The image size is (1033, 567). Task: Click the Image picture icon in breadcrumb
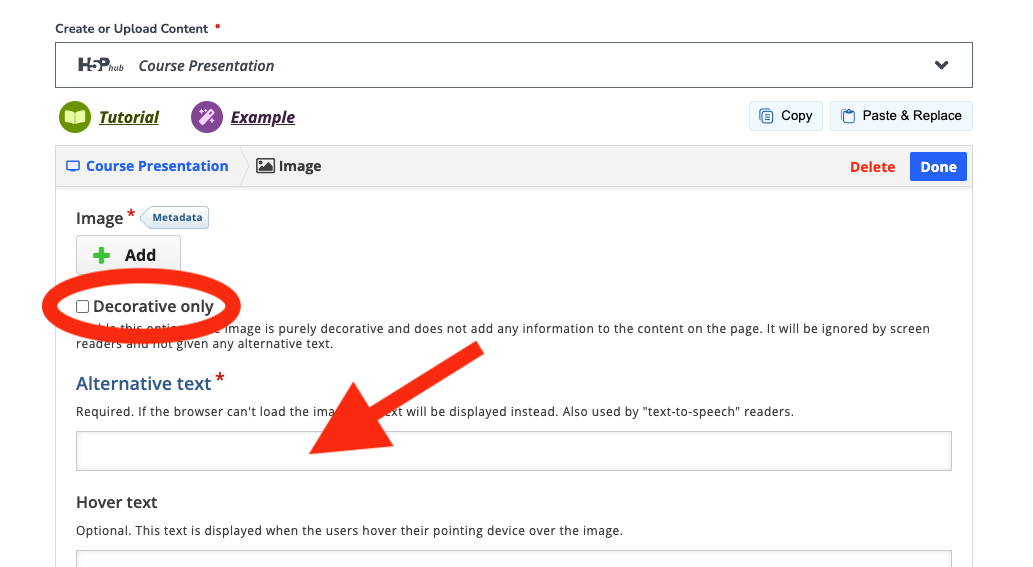pyautogui.click(x=265, y=166)
